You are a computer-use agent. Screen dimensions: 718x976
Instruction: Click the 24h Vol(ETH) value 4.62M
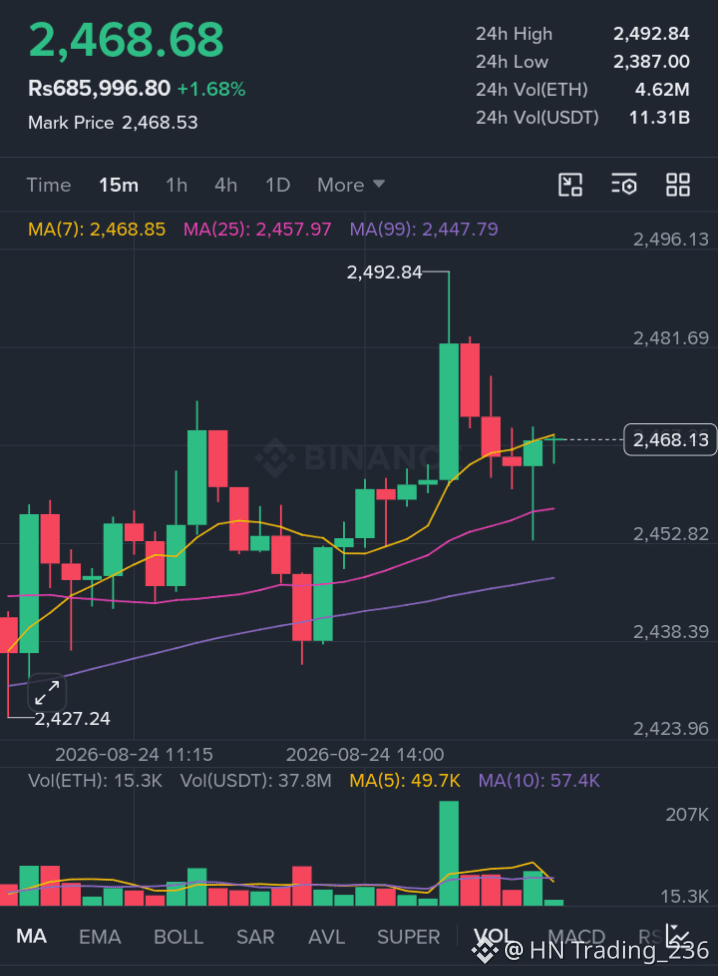(x=662, y=90)
